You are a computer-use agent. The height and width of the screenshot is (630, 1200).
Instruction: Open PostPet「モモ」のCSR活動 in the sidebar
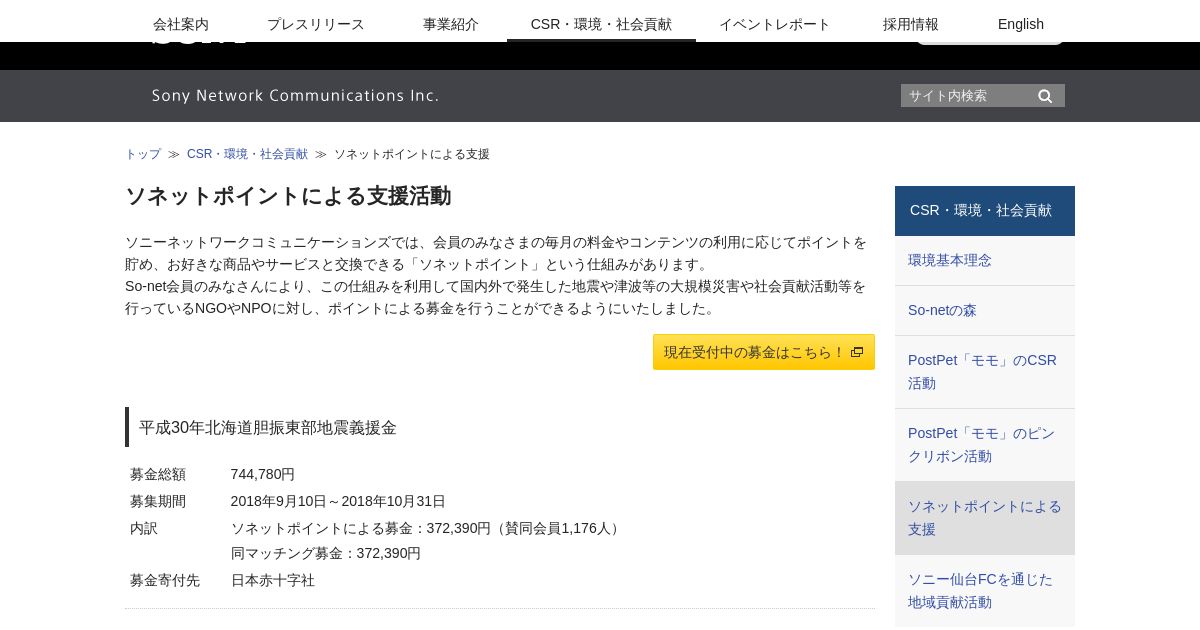point(985,372)
